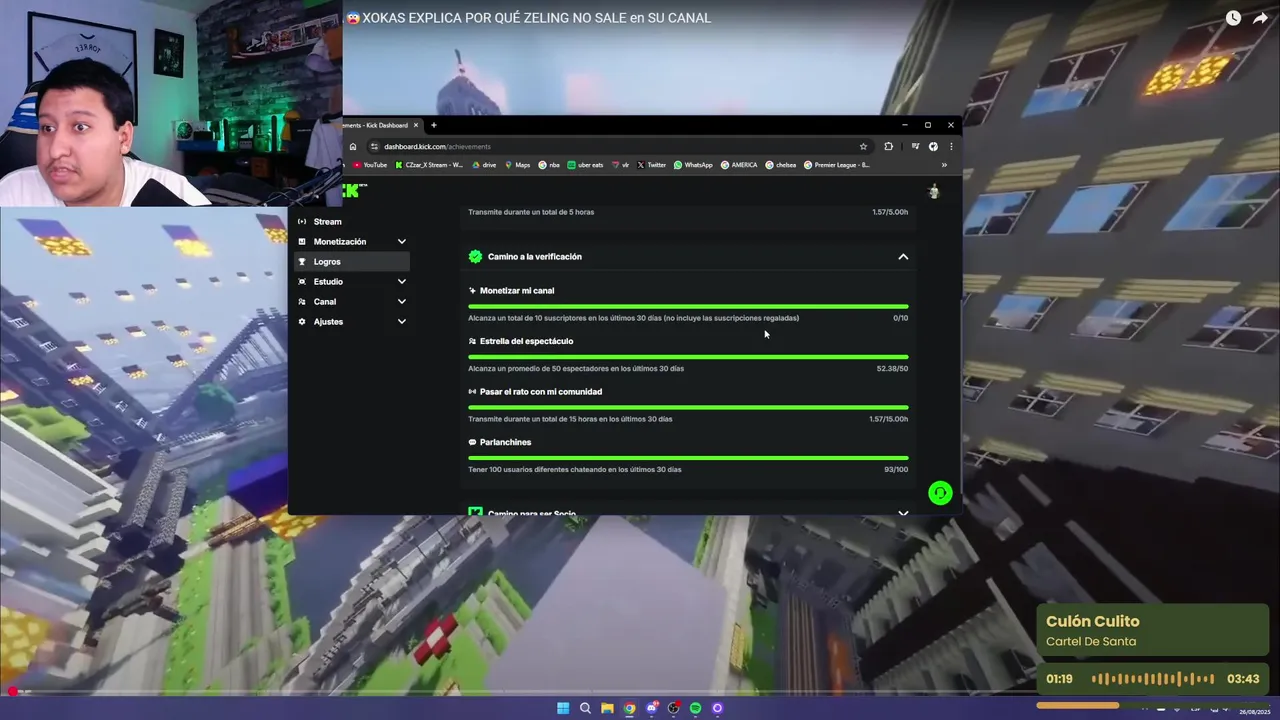Click 'Monetizar mi canal' achievement title
Image resolution: width=1280 pixels, height=720 pixels.
(x=517, y=291)
